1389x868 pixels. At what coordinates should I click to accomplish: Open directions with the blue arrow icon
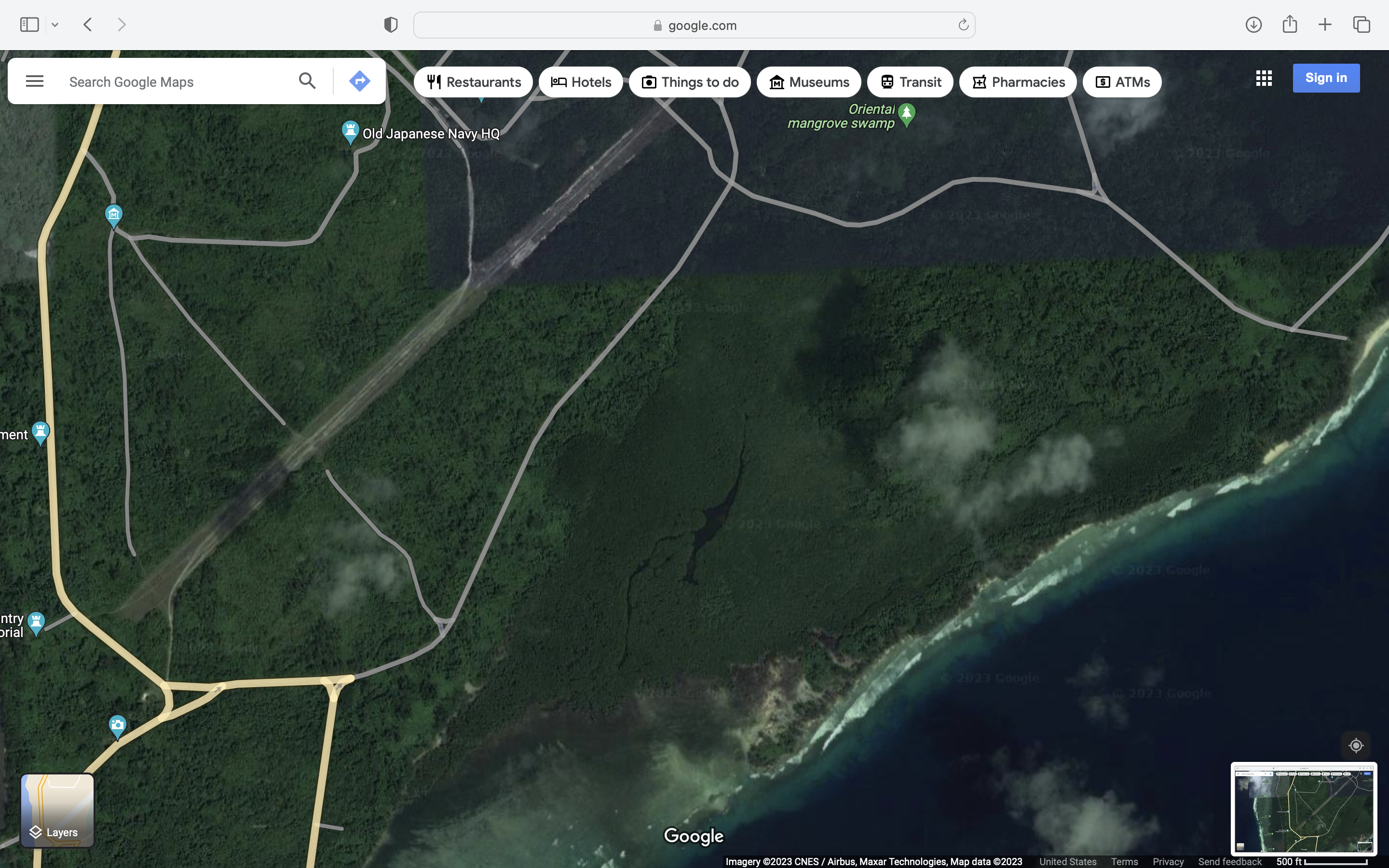[359, 81]
